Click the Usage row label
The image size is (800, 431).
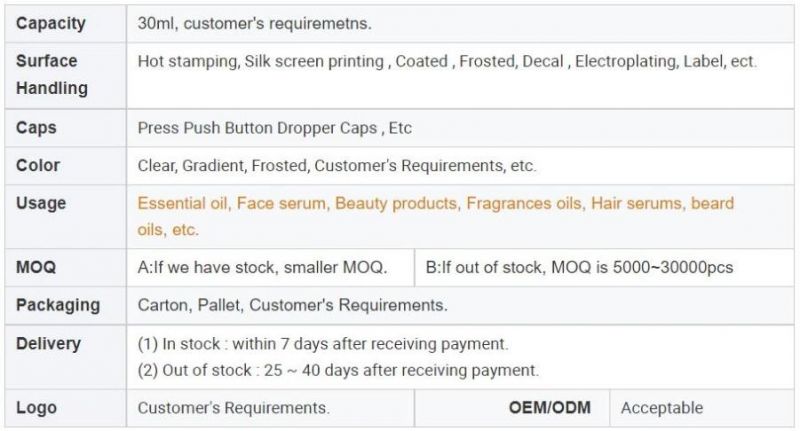pos(41,203)
